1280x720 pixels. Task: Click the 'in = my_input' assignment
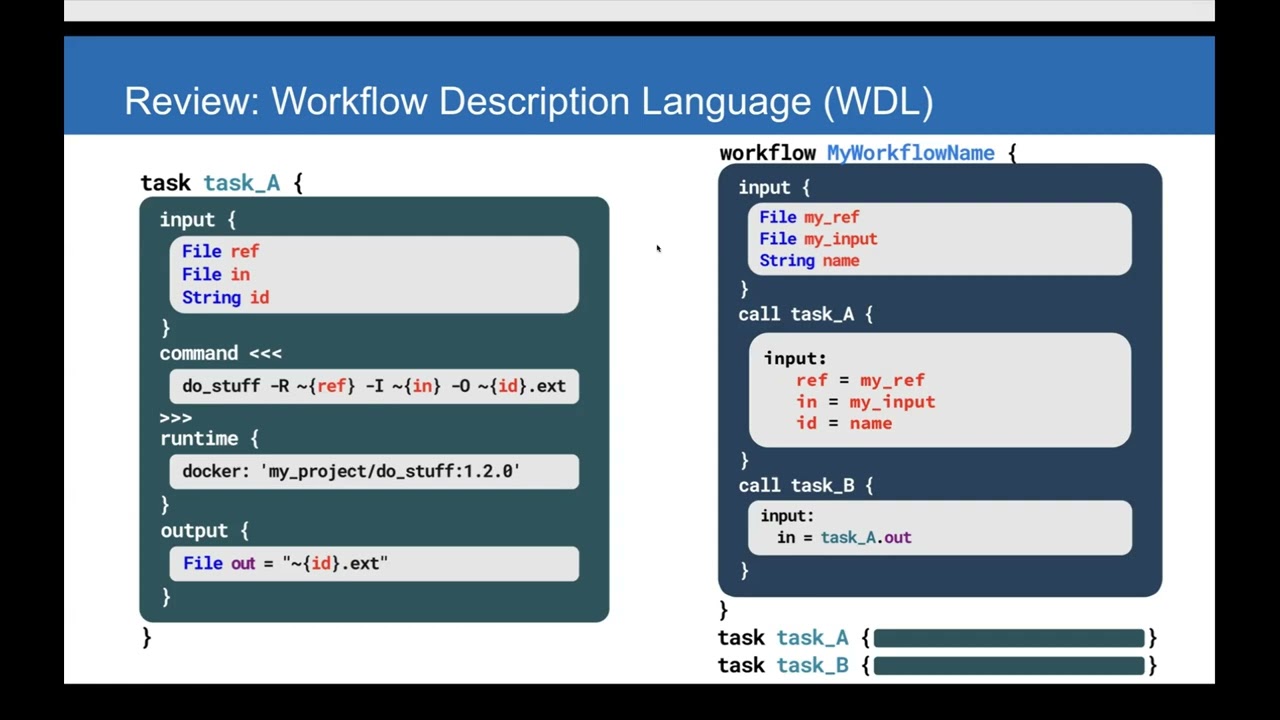point(866,402)
